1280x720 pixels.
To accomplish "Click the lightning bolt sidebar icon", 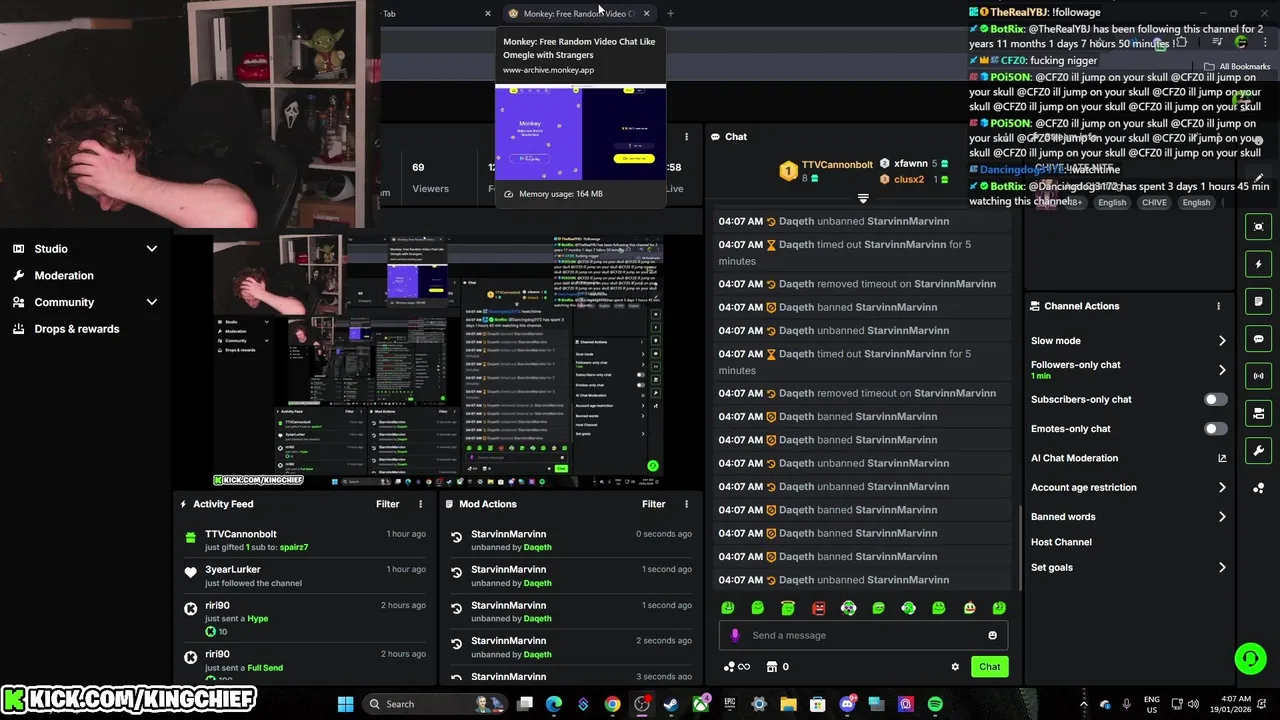I will (1259, 264).
